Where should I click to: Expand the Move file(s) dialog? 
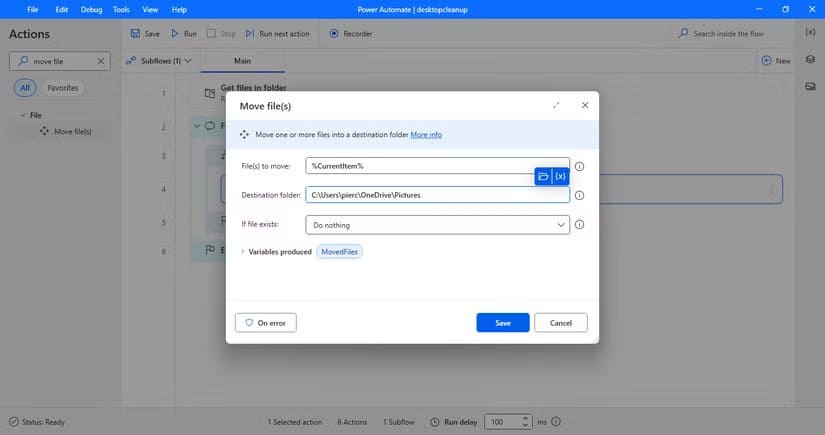[x=556, y=106]
